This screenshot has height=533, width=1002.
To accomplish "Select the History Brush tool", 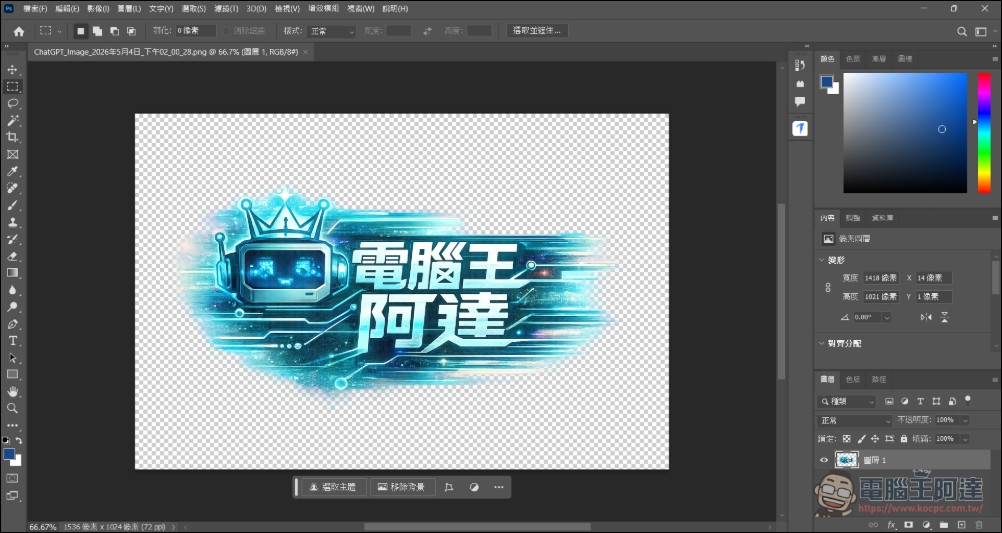I will tap(12, 239).
